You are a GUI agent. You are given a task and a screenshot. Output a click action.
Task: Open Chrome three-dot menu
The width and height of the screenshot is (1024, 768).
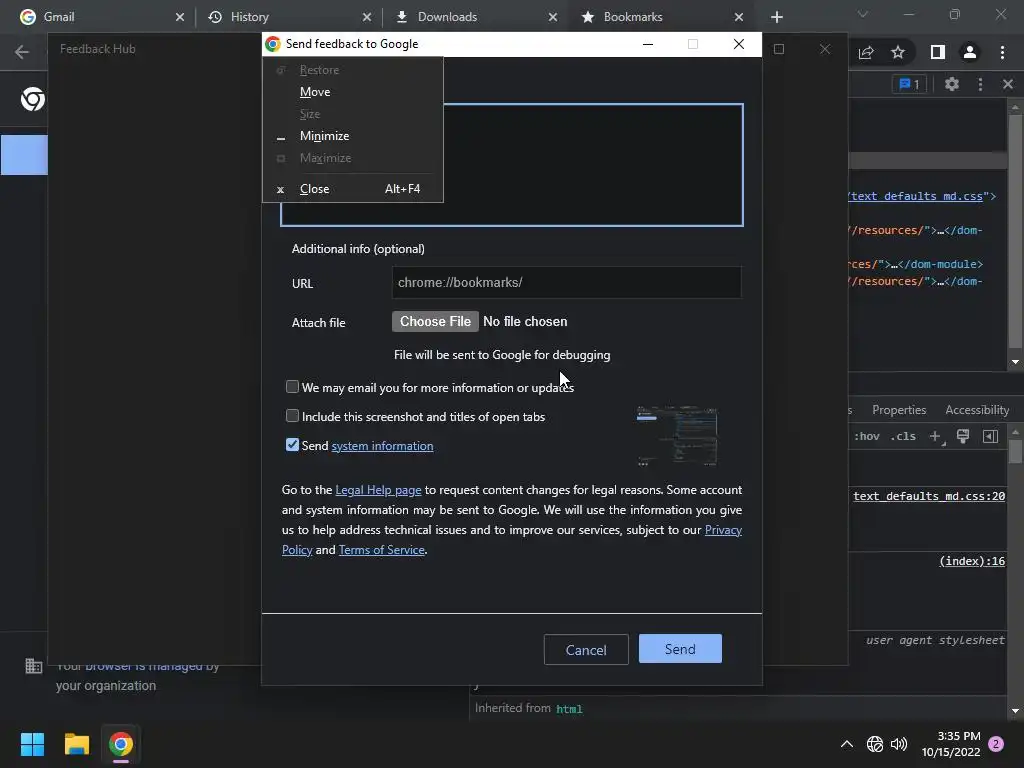coord(1002,52)
